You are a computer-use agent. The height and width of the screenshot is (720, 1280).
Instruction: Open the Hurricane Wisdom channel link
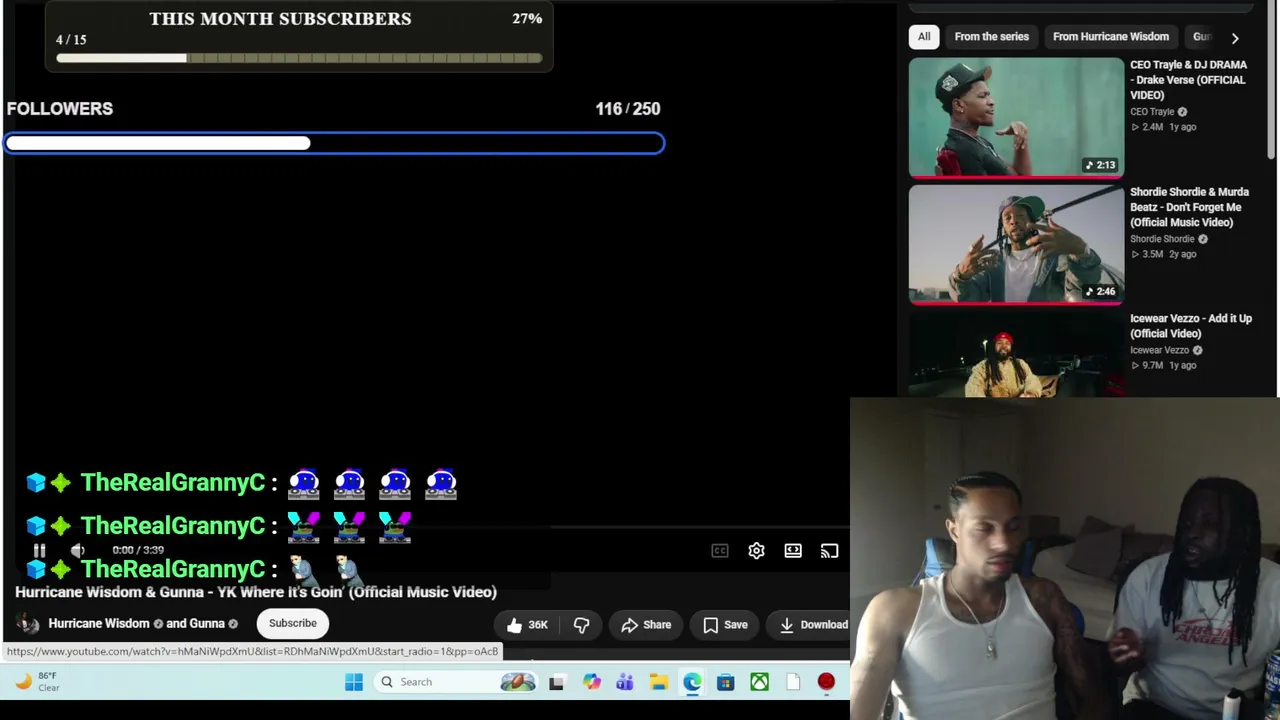coord(99,624)
